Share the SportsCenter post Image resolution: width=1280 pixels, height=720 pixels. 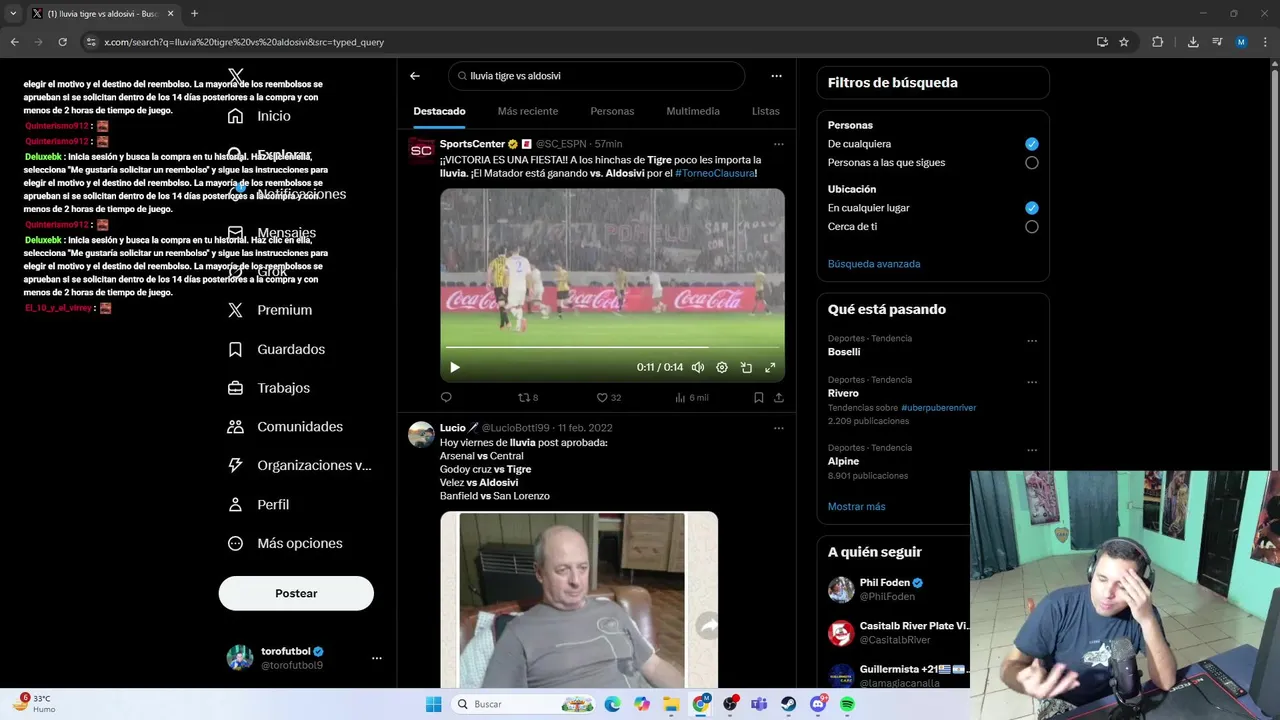point(779,397)
